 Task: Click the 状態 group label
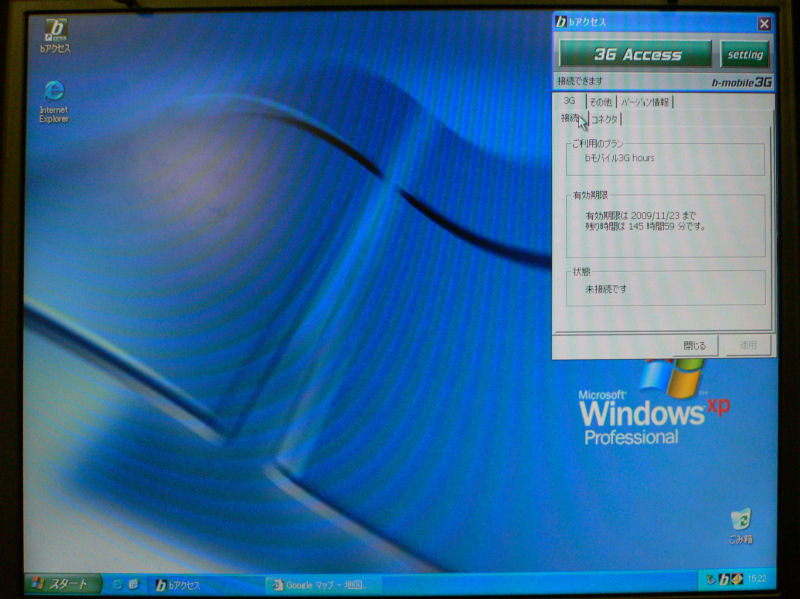[x=582, y=271]
